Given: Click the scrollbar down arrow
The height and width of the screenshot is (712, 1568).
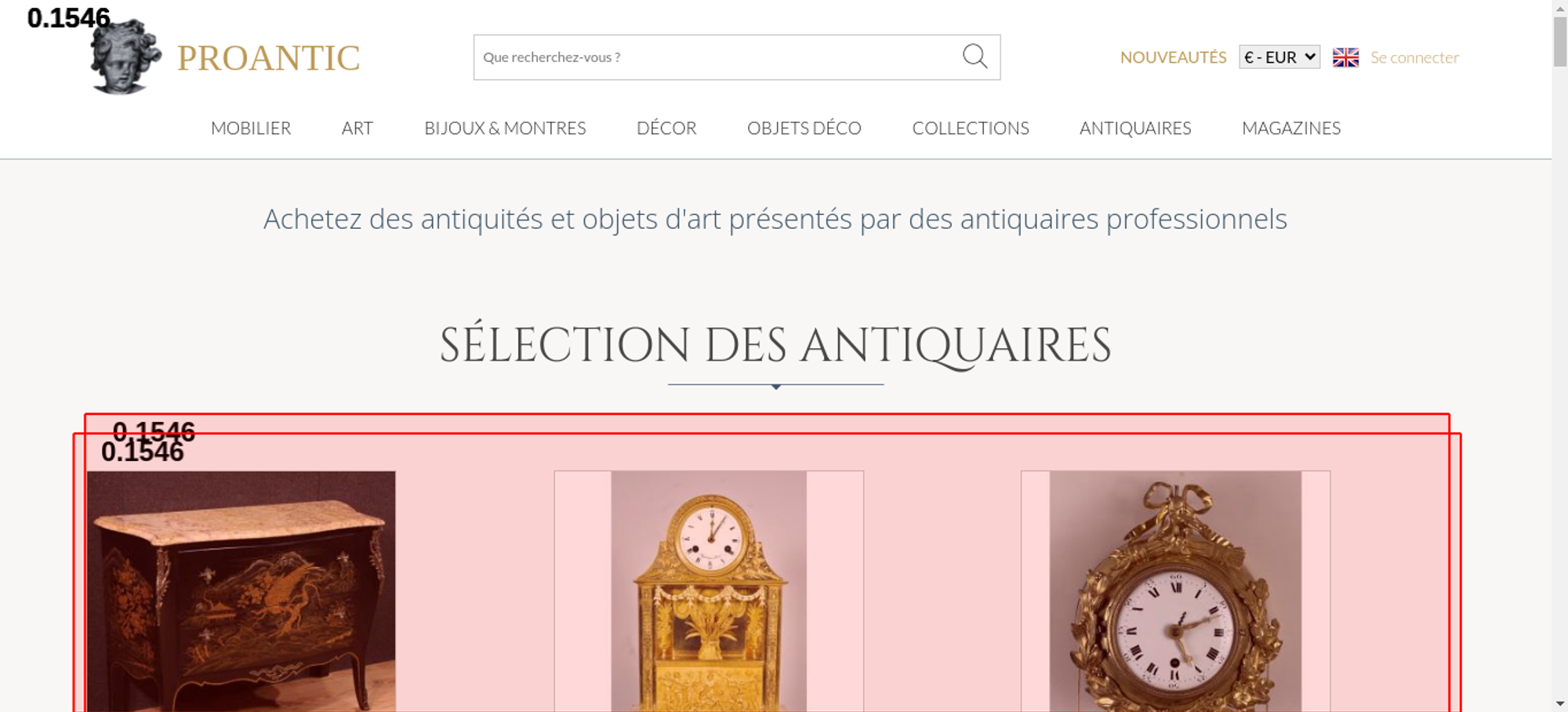Looking at the screenshot, I should pyautogui.click(x=1560, y=704).
